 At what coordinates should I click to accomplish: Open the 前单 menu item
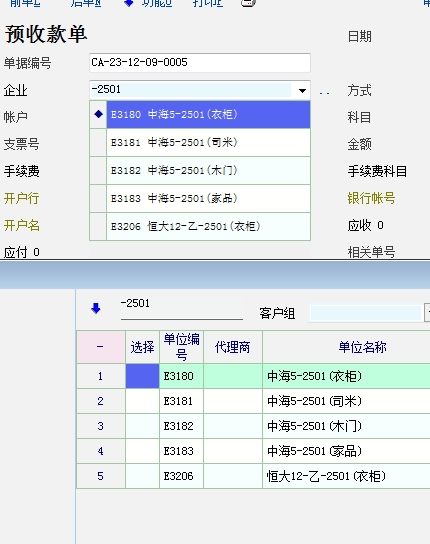25,3
